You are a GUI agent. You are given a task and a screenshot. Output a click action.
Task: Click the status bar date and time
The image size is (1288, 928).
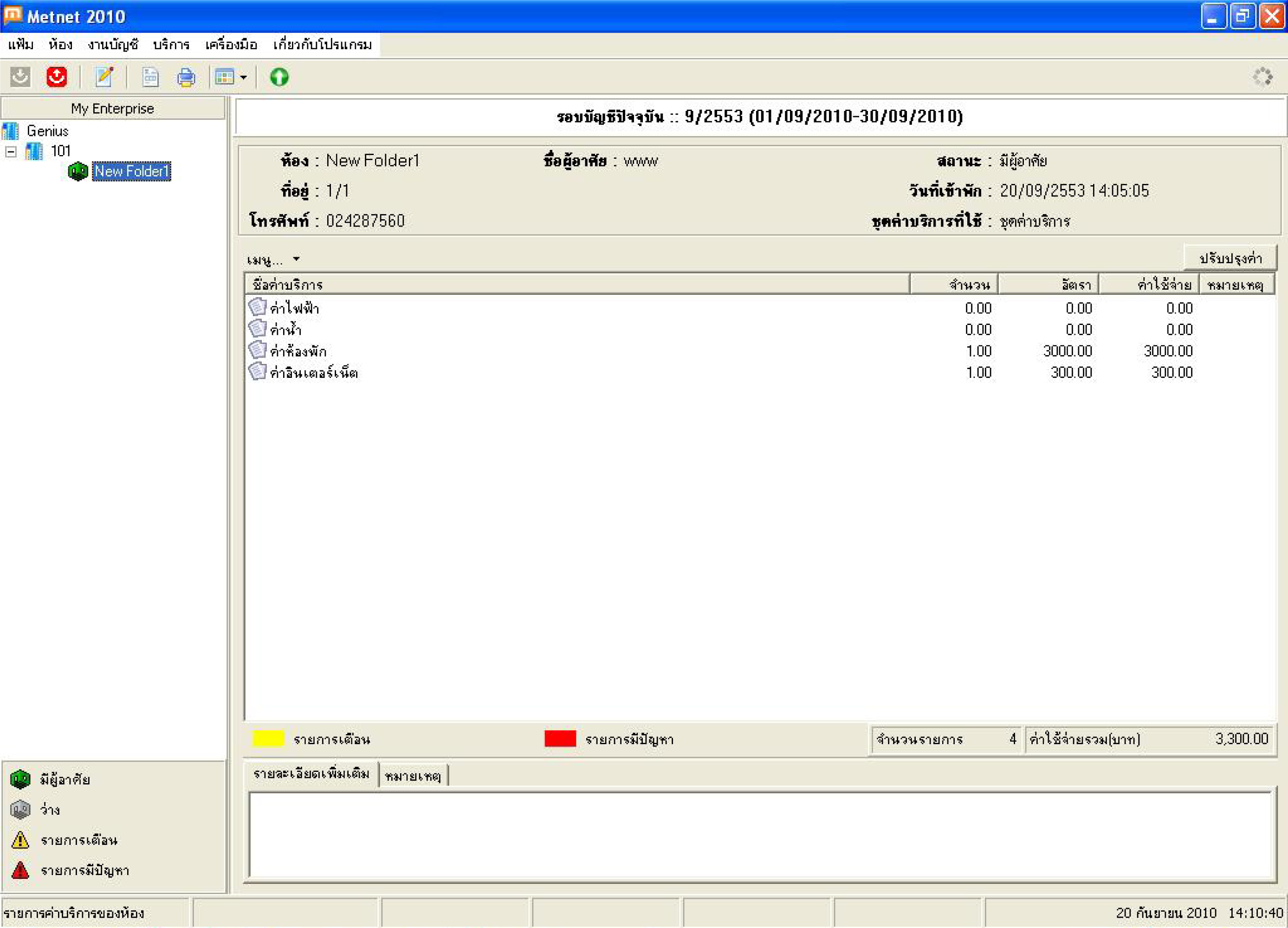tap(1199, 913)
